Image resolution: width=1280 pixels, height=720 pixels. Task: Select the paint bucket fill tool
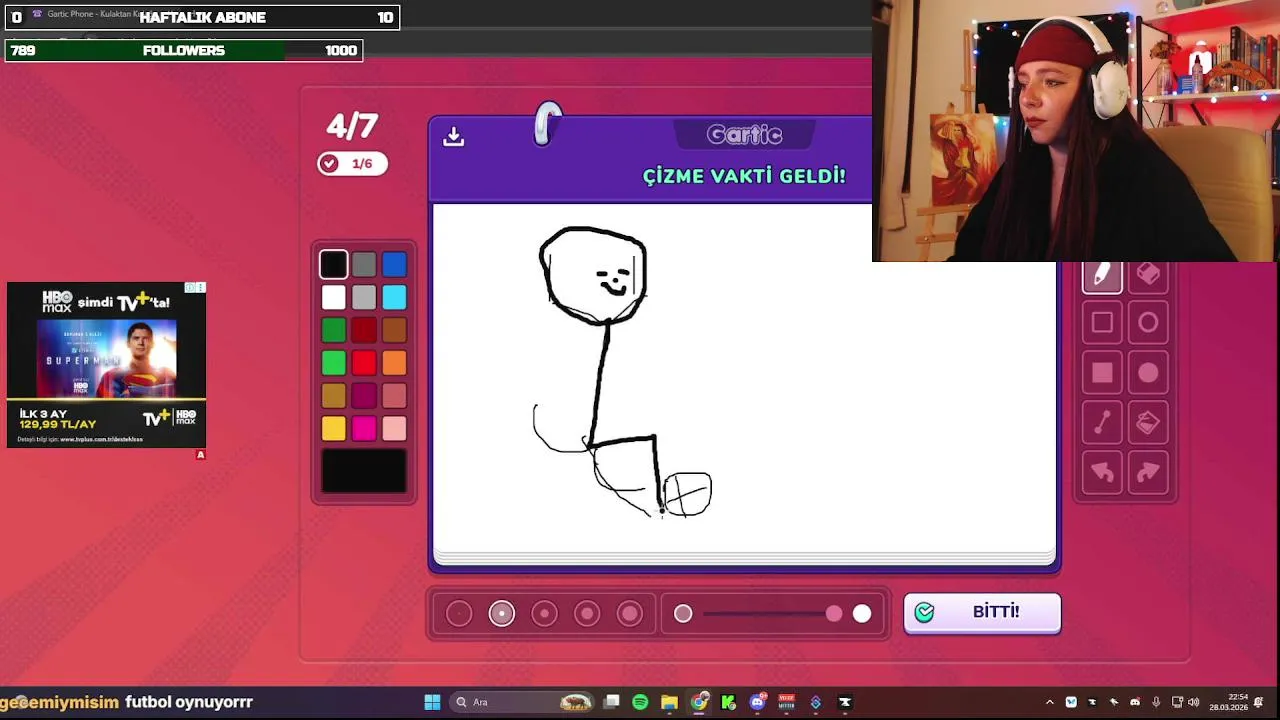pos(1148,423)
